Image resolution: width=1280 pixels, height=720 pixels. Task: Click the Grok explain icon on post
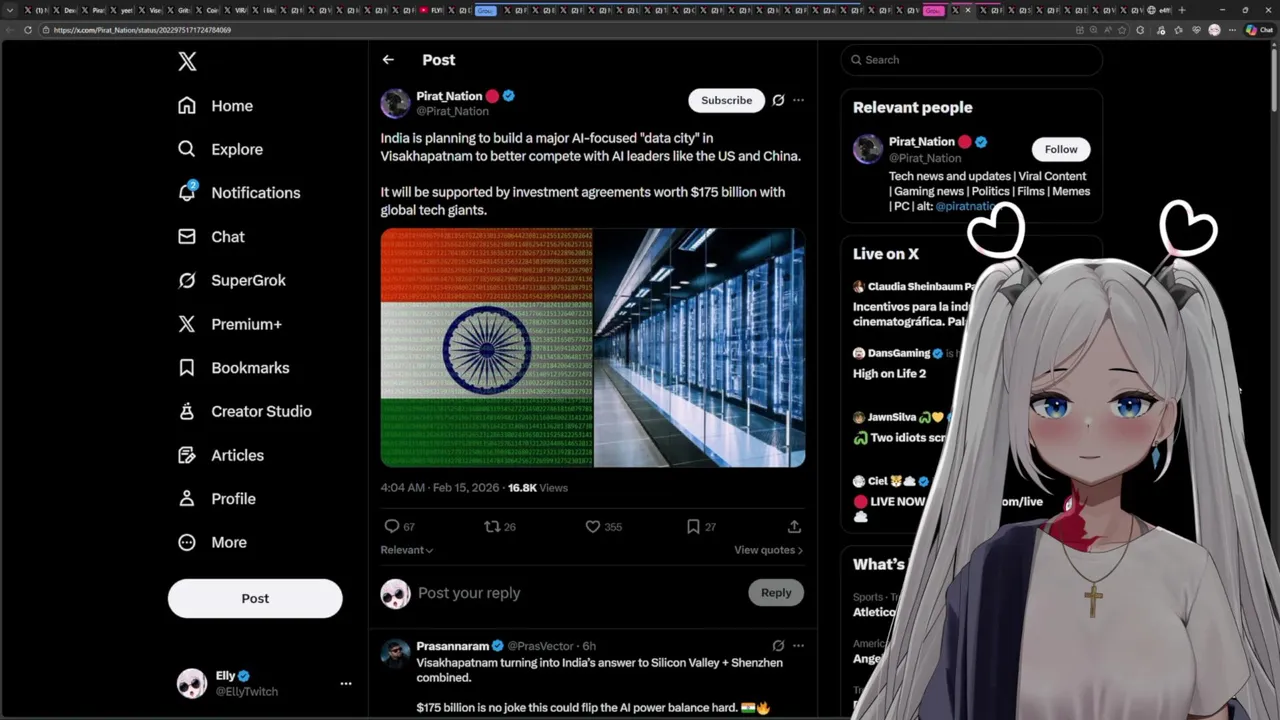pyautogui.click(x=778, y=100)
